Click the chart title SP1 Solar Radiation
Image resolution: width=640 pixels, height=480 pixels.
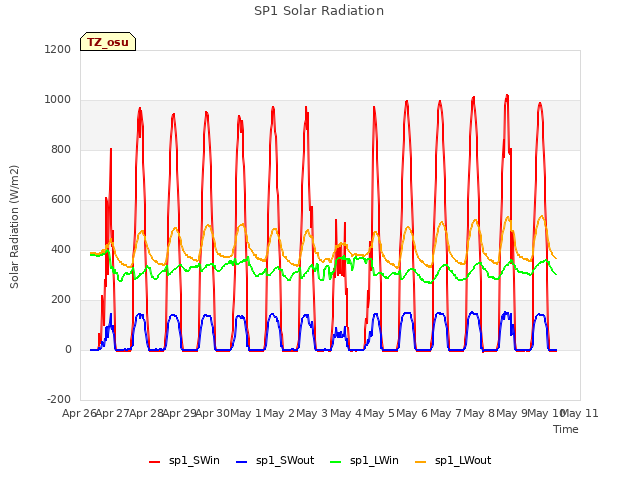click(319, 11)
